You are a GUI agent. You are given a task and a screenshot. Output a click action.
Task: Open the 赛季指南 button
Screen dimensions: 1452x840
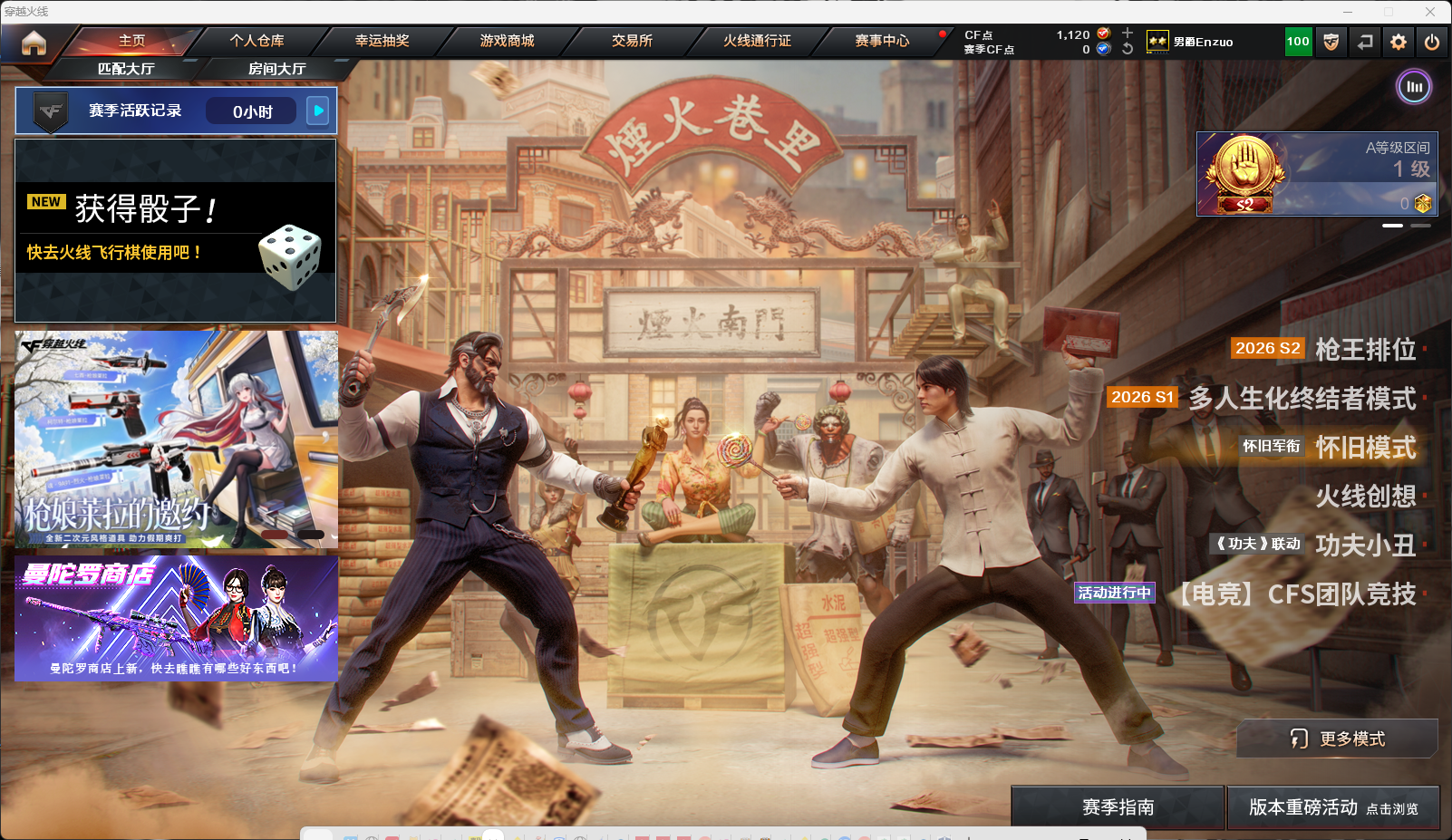coord(1118,807)
